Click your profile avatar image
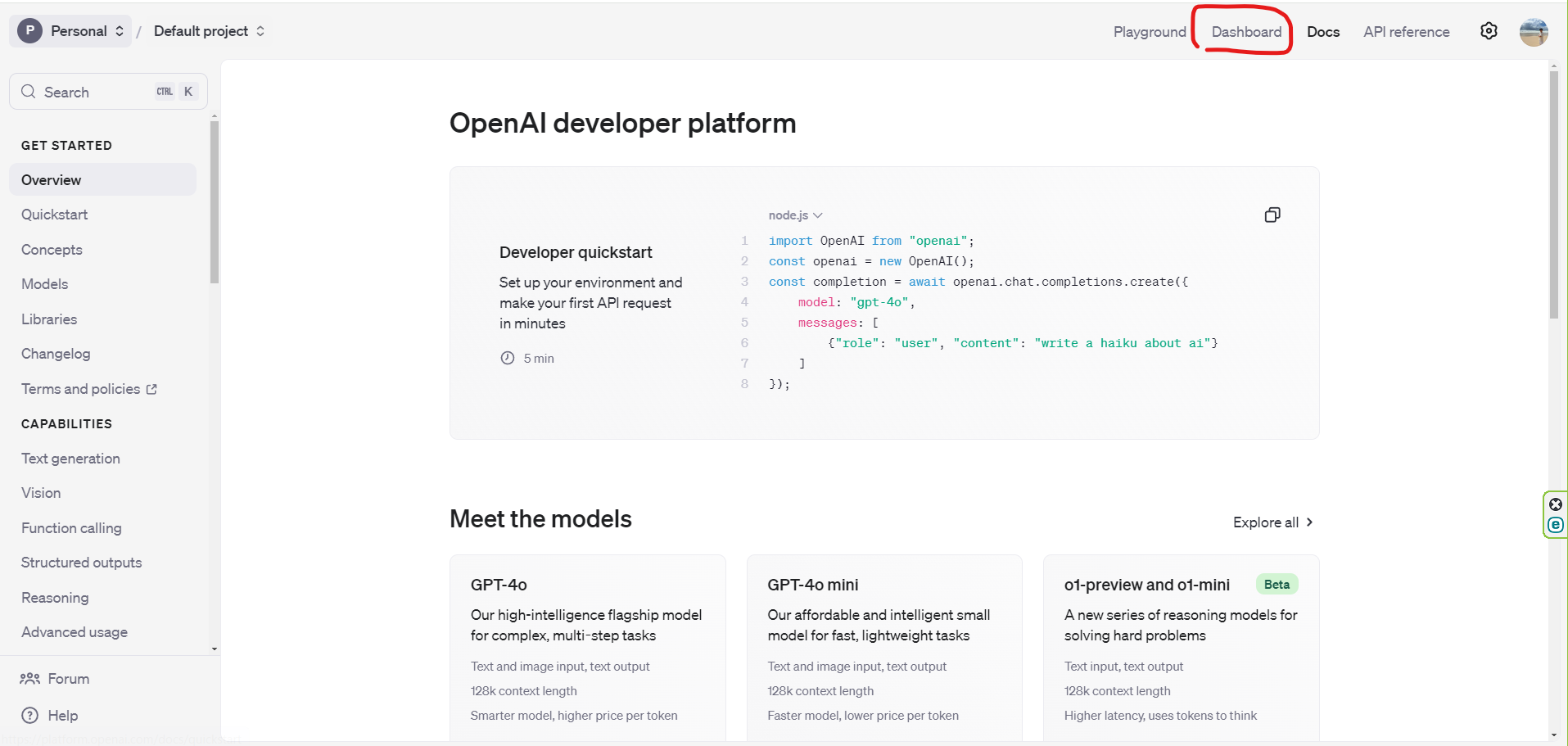The height and width of the screenshot is (746, 1568). (x=1532, y=32)
